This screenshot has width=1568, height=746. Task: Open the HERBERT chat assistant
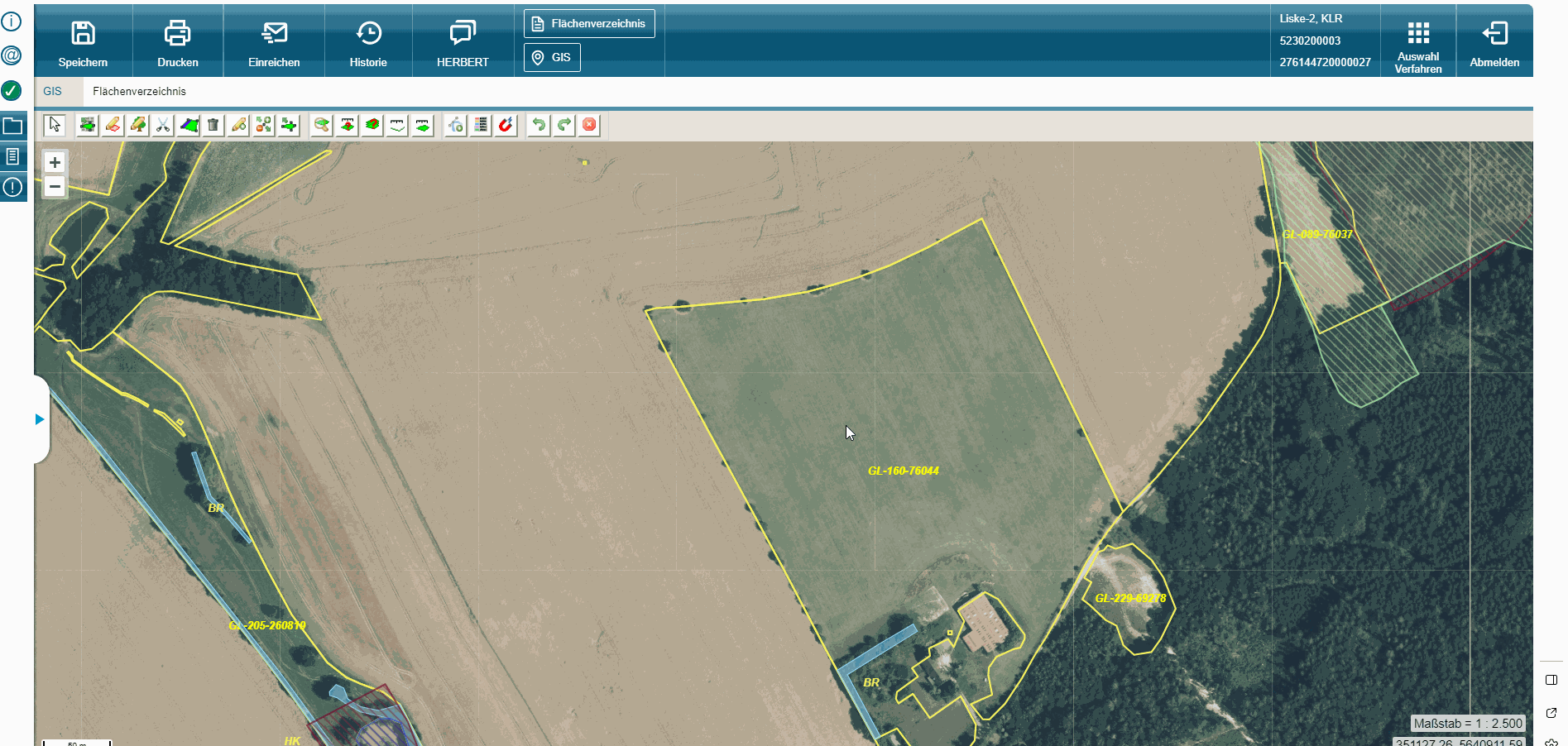[463, 43]
